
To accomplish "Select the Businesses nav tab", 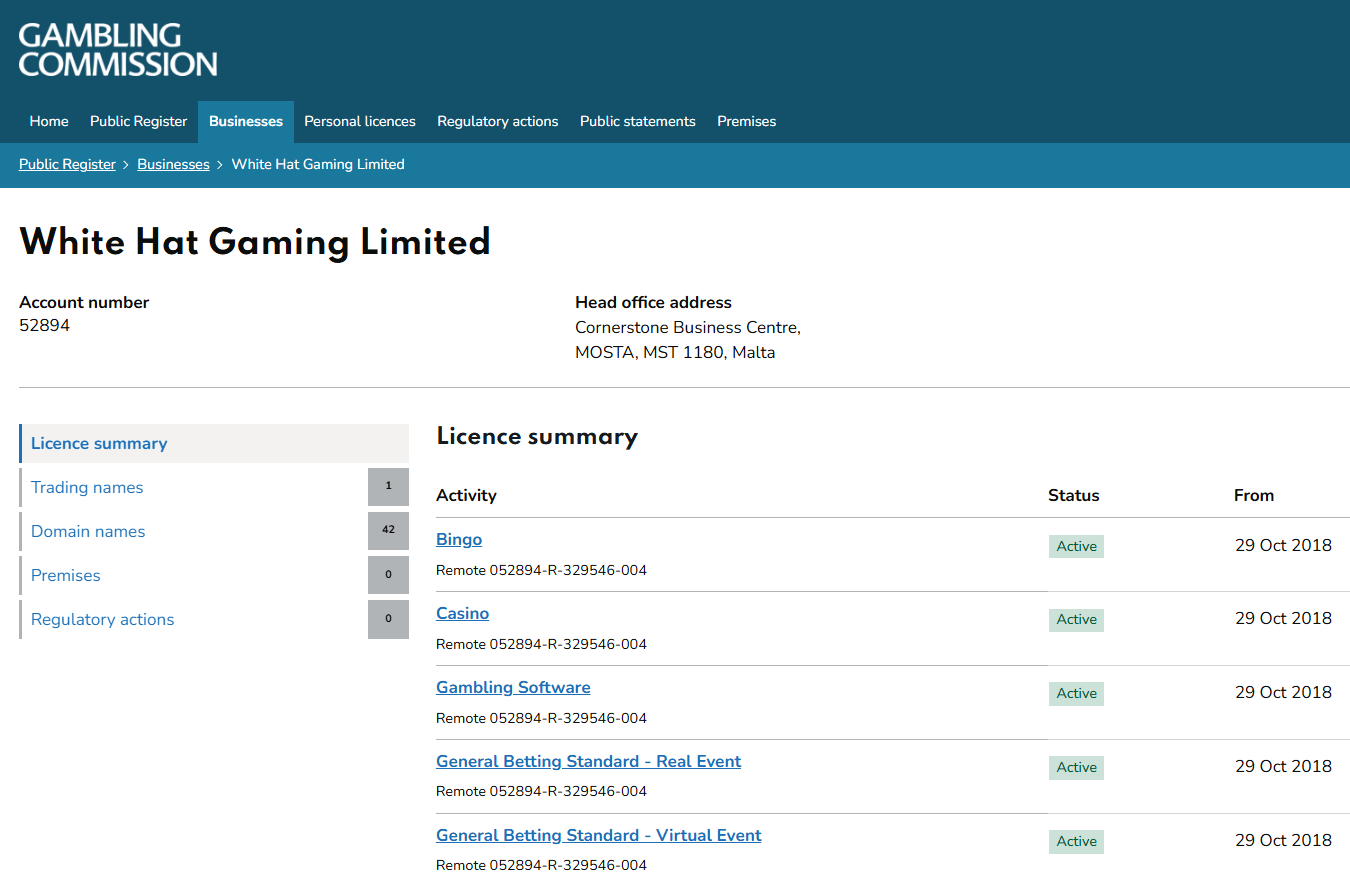I will coord(246,121).
